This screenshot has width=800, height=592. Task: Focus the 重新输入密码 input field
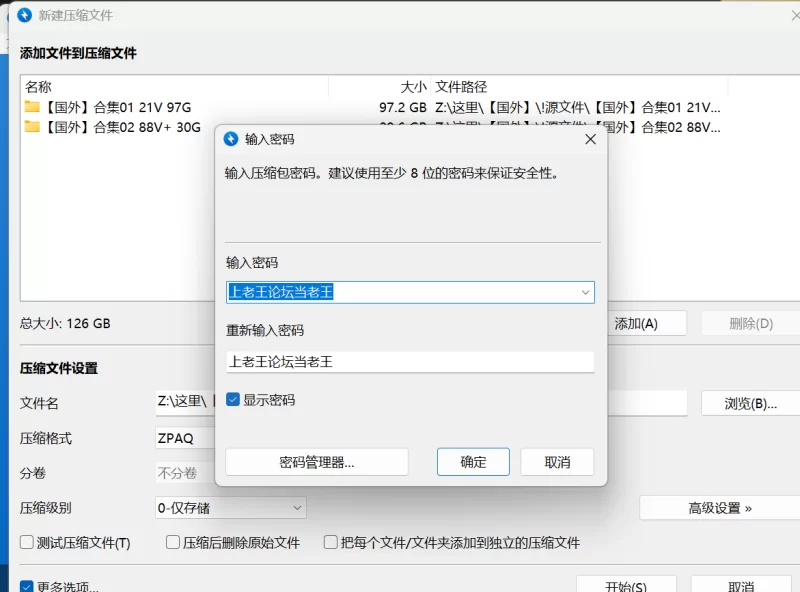410,362
